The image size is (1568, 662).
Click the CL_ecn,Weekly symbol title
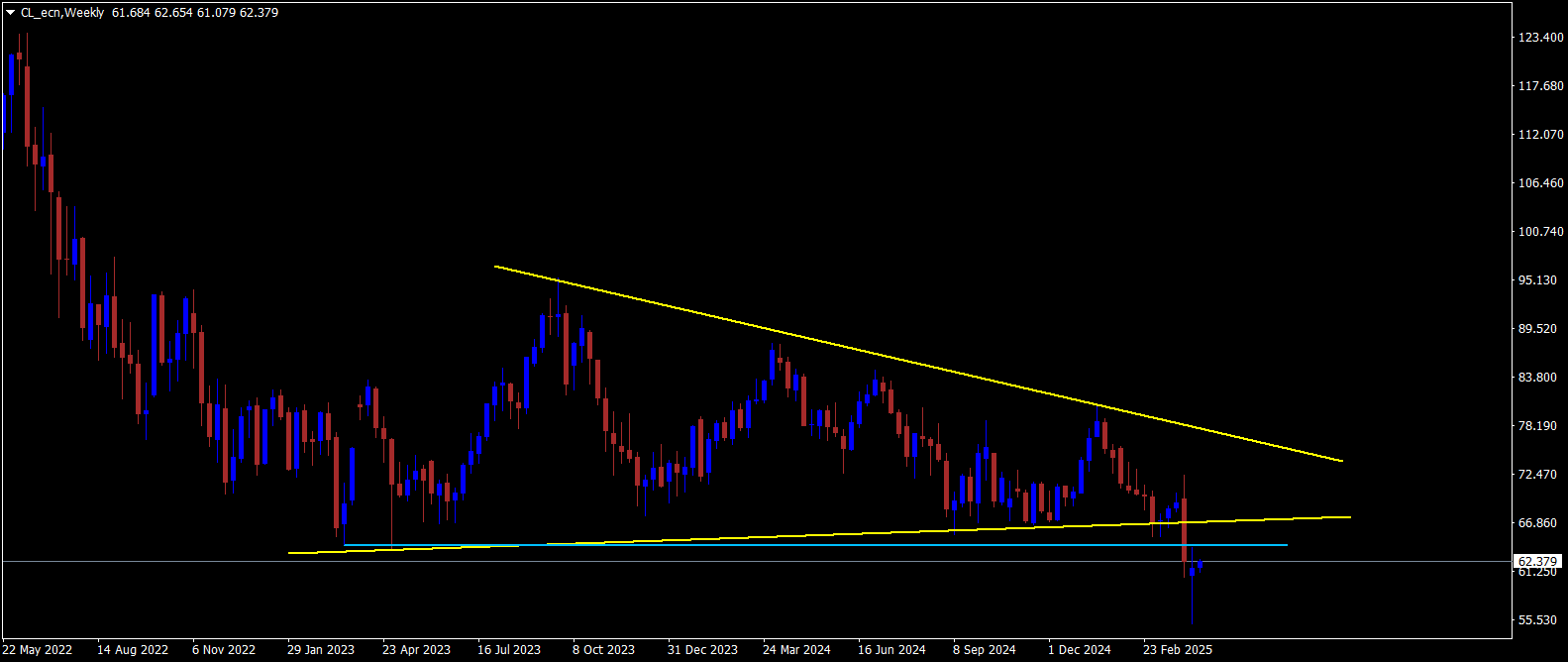point(62,13)
